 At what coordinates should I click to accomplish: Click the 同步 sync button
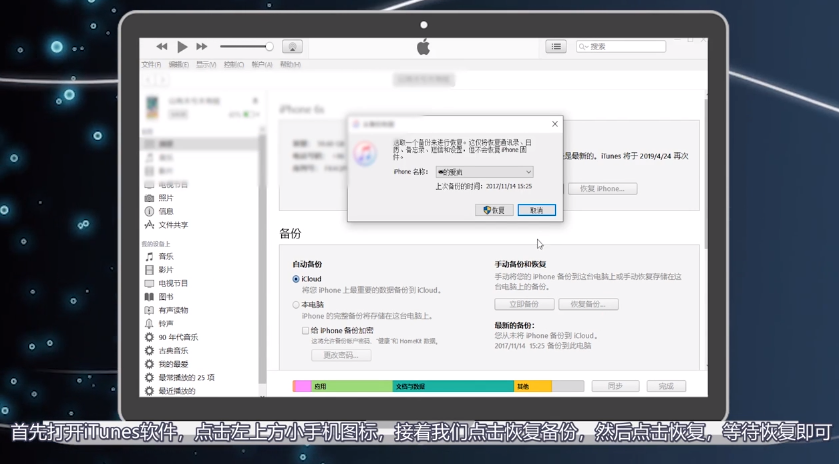(x=615, y=386)
